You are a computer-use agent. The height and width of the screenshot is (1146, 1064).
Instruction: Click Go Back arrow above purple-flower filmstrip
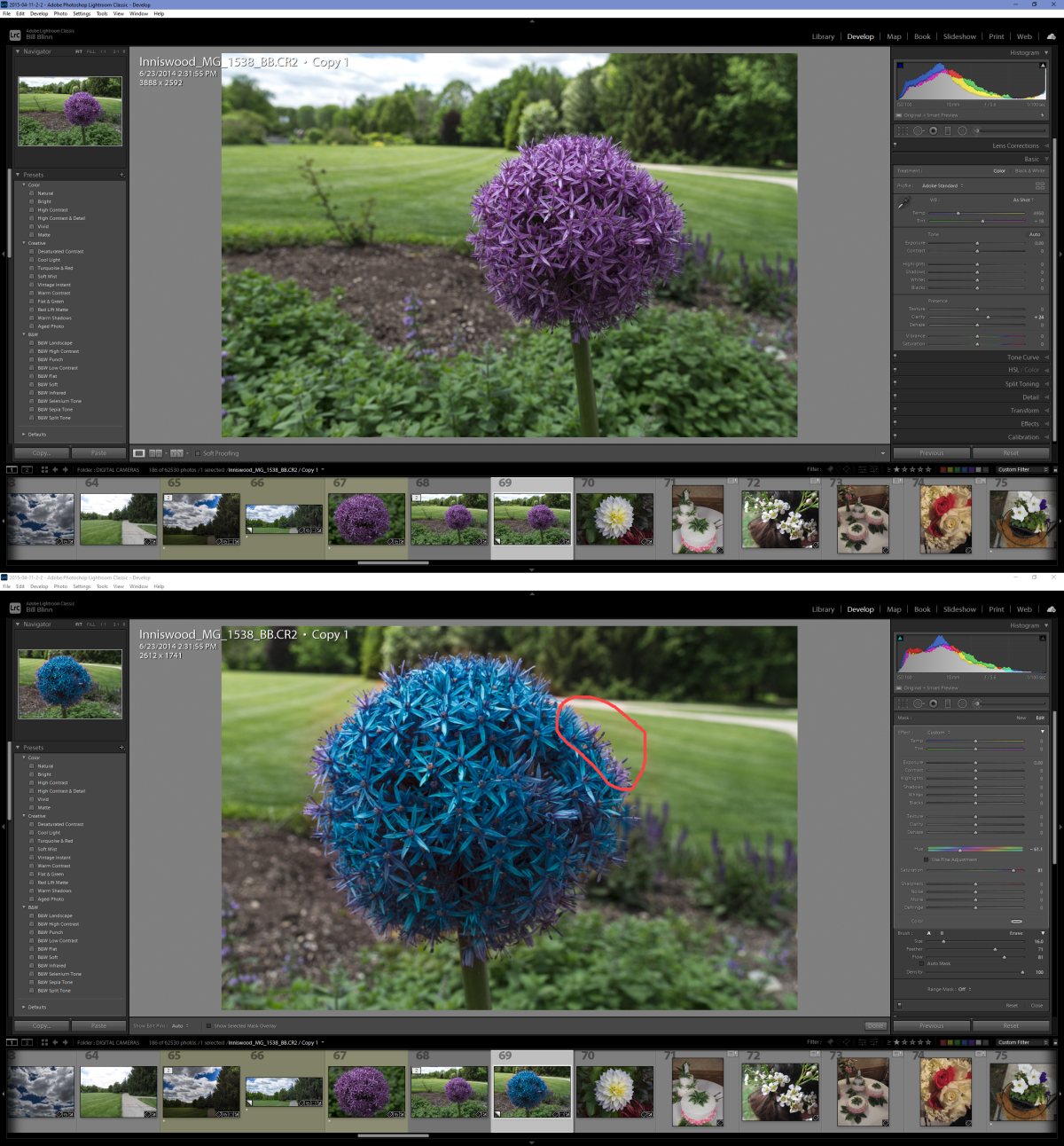(55, 469)
